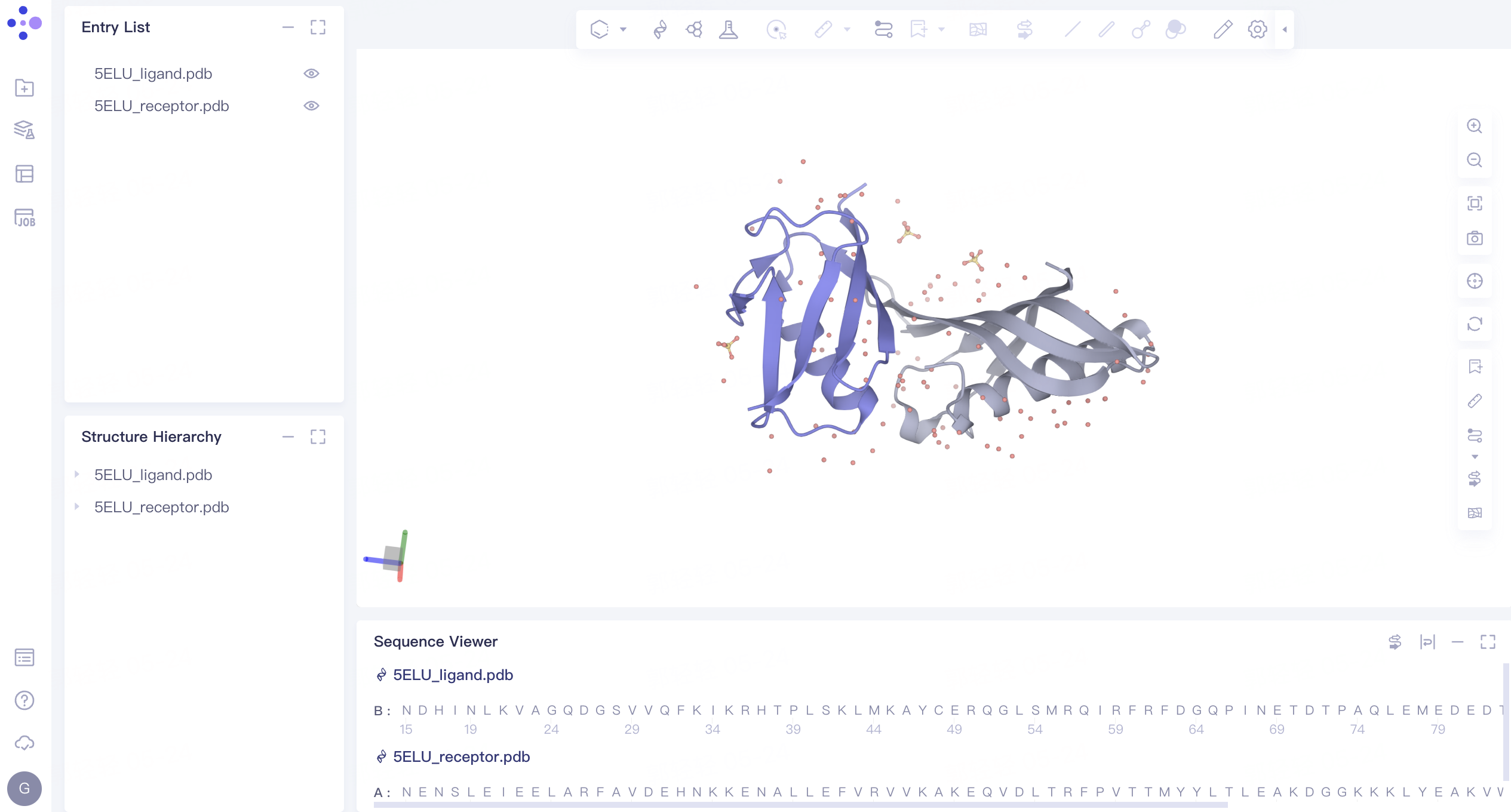The width and height of the screenshot is (1511, 812).
Task: Expand 5ELU_ligand.pdb in Structure Hierarchy
Action: click(77, 475)
